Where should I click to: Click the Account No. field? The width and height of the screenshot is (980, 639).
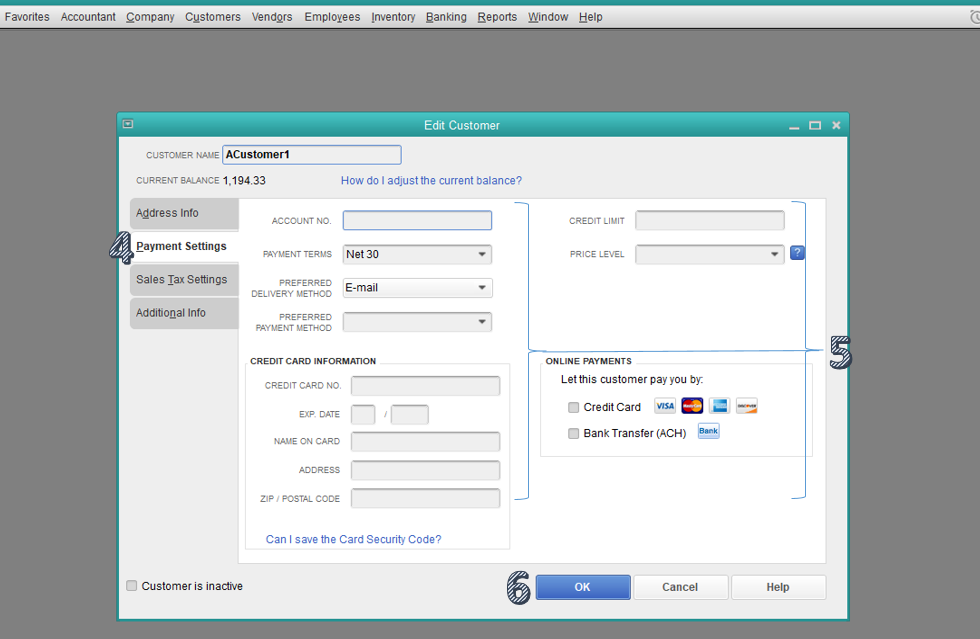pos(418,220)
